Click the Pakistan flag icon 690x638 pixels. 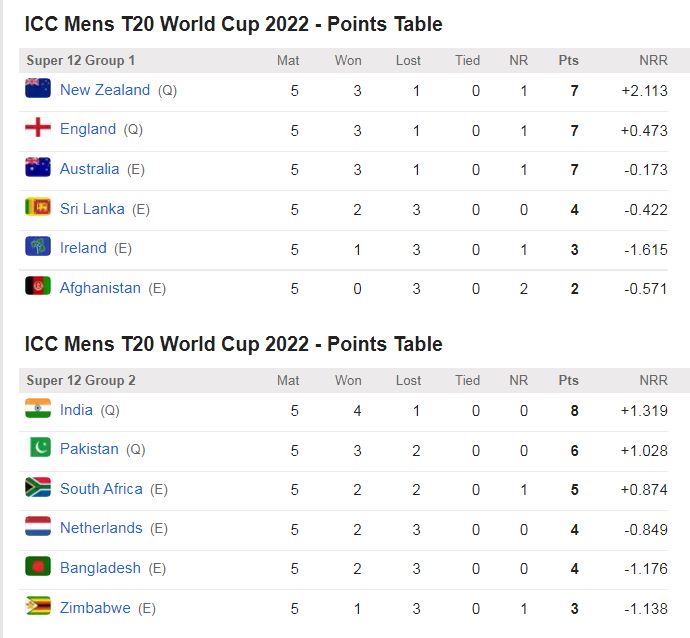click(x=38, y=448)
